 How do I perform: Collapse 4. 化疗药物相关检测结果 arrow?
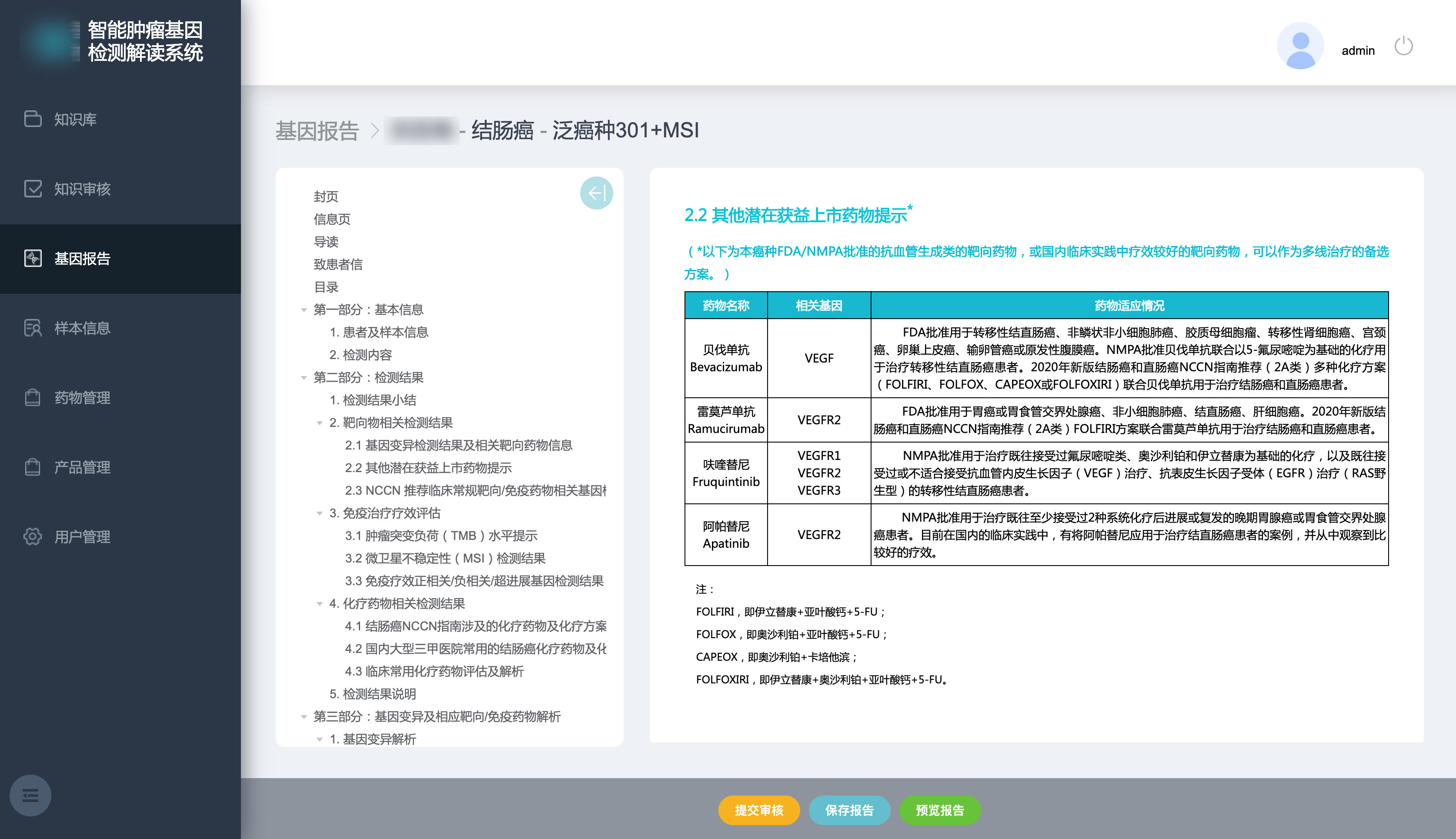coord(319,604)
